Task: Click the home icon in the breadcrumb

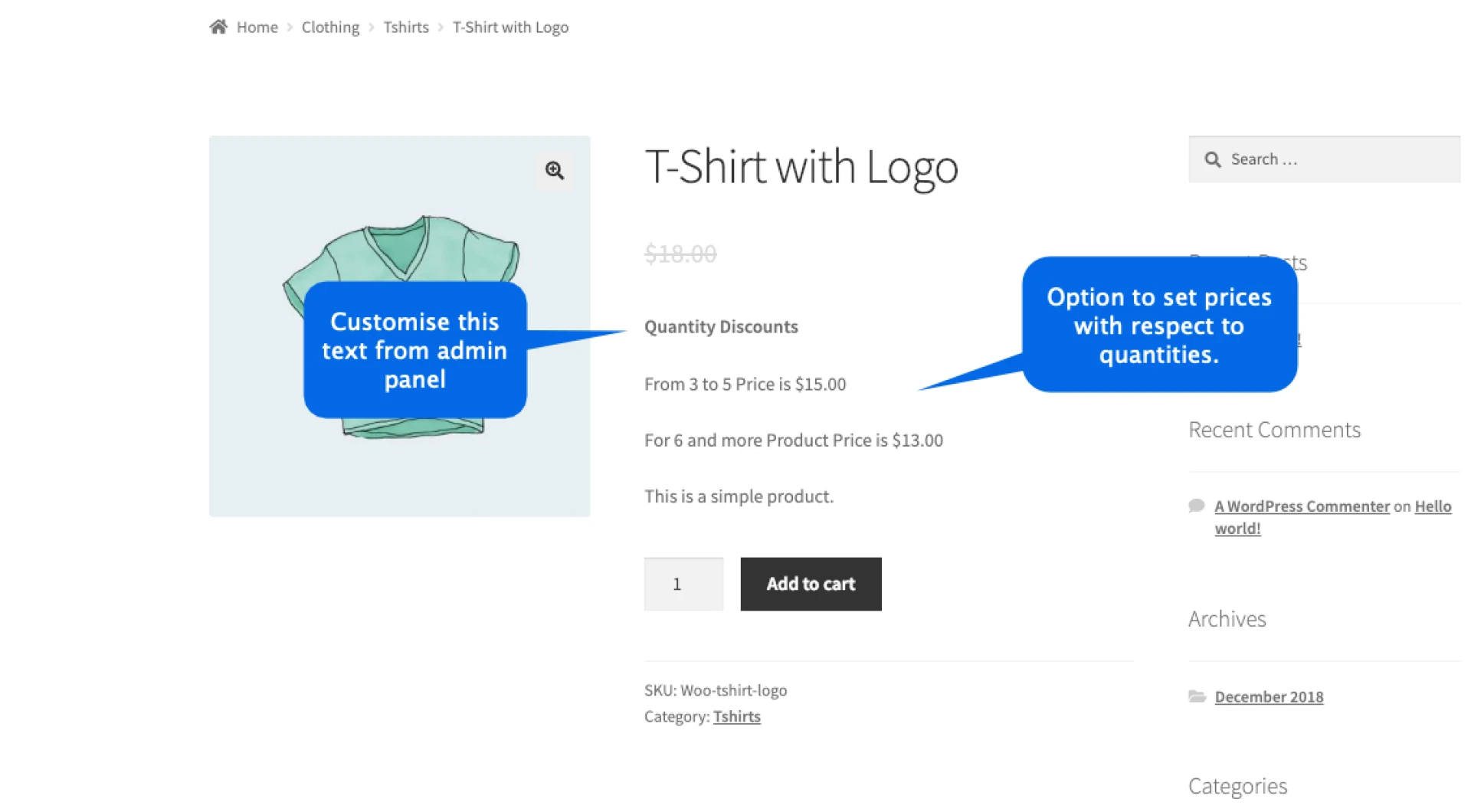Action: tap(218, 26)
